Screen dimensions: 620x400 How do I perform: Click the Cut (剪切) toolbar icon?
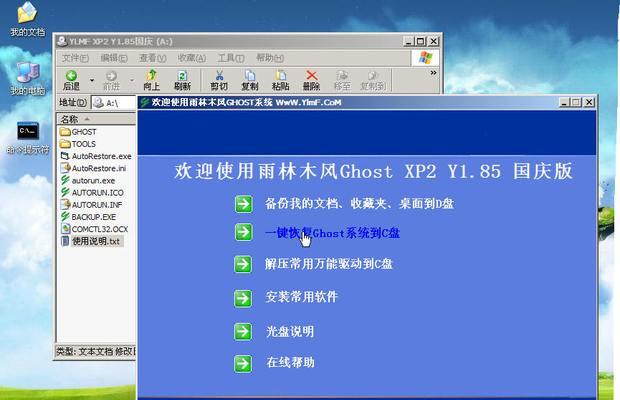[x=219, y=80]
